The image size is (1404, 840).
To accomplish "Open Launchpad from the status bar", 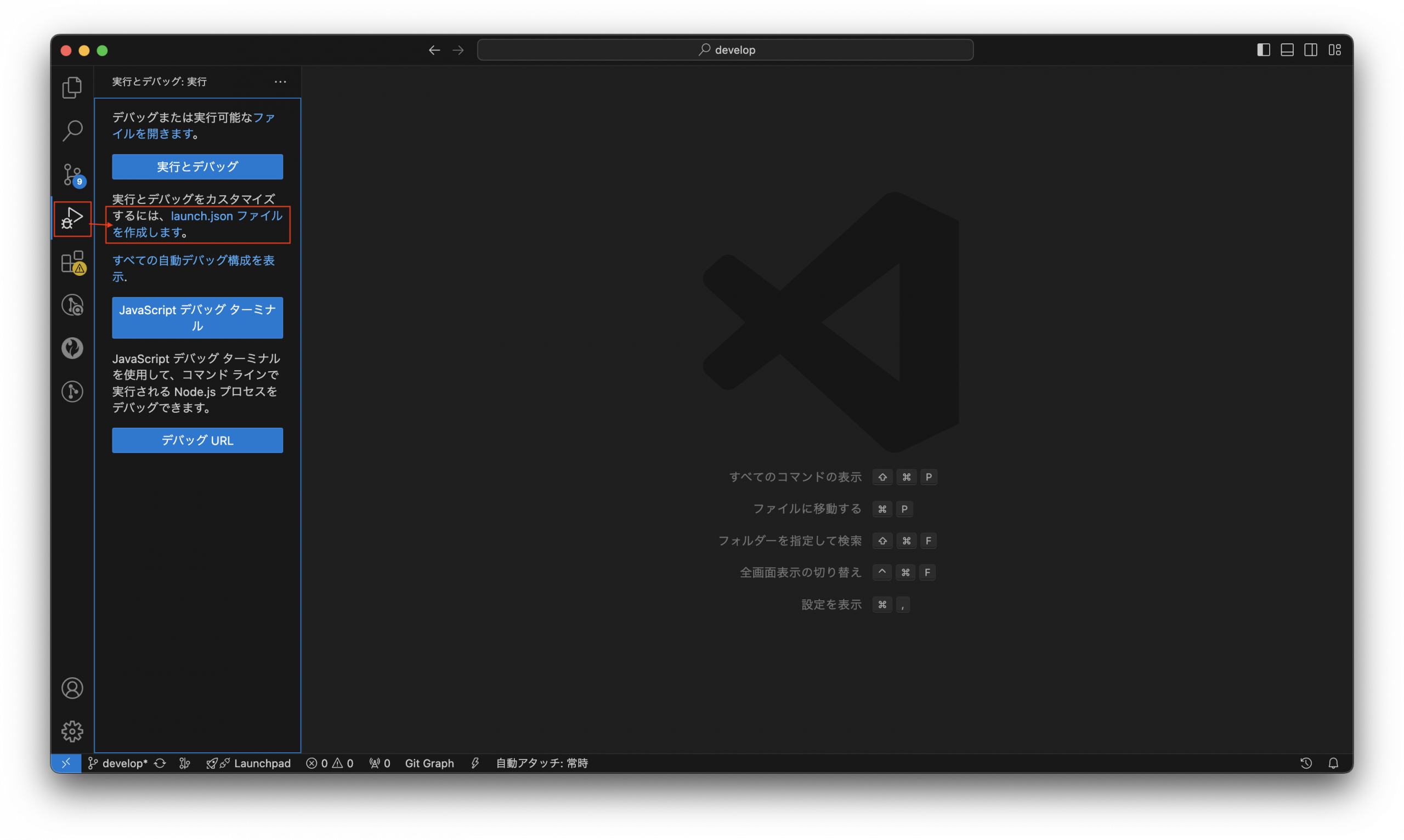I will pyautogui.click(x=248, y=763).
